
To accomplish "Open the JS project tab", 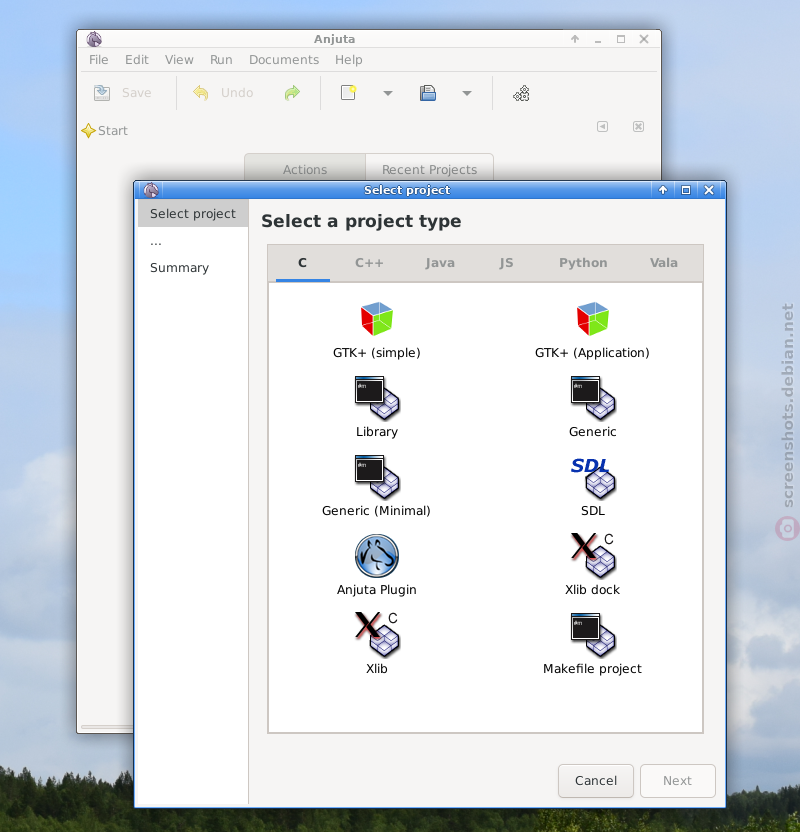I will pos(506,263).
